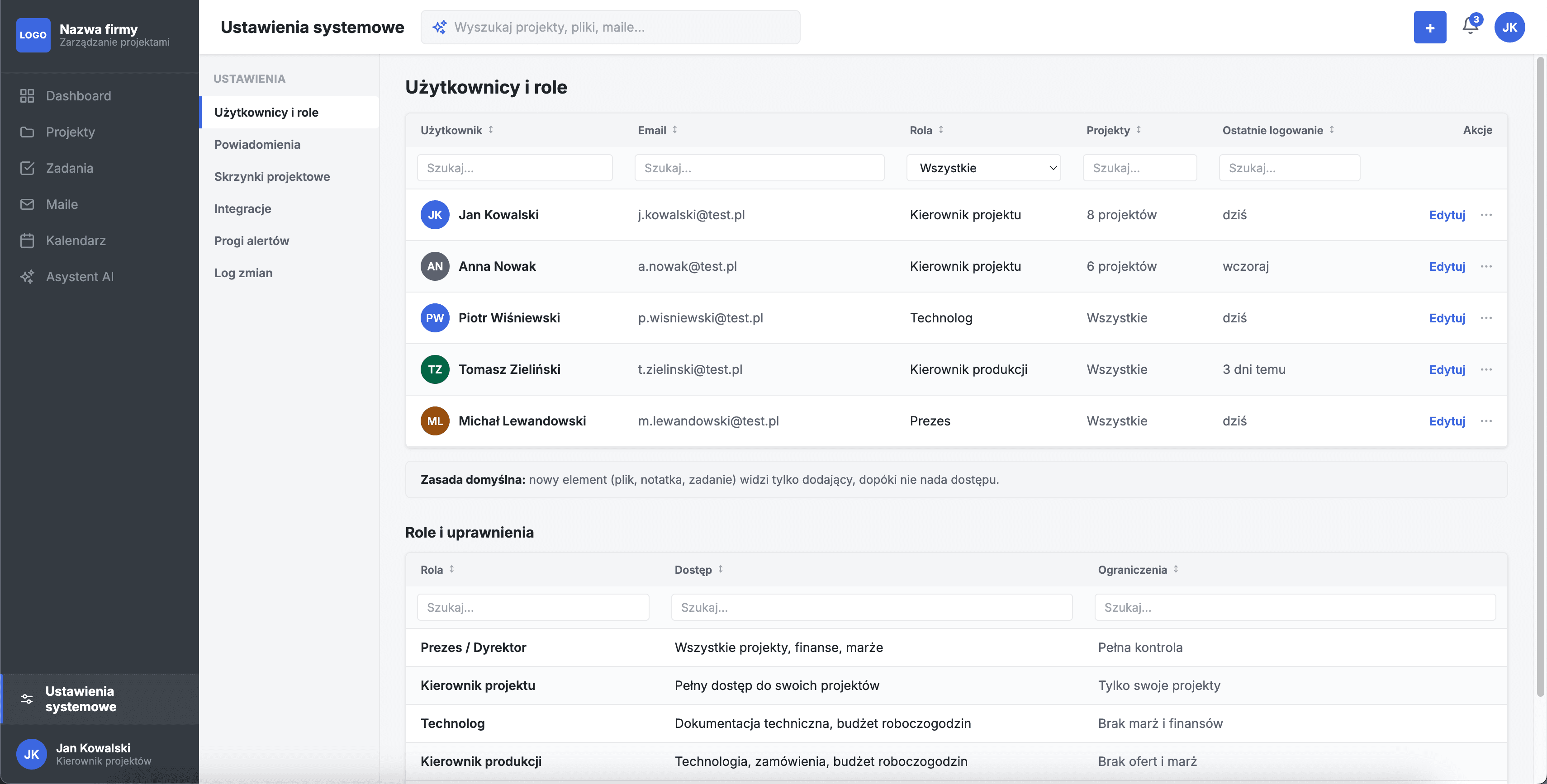Click the blue plus add button
The image size is (1547, 784).
1429,27
